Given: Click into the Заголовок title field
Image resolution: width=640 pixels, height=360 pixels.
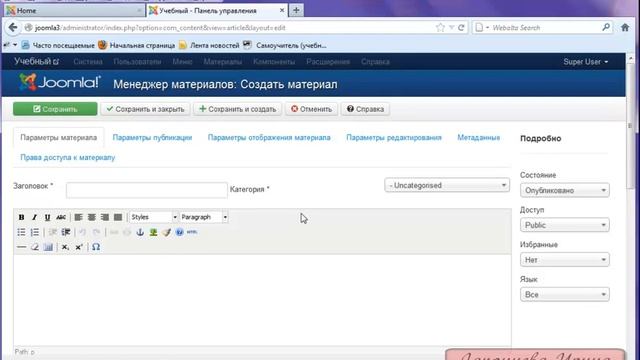Looking at the screenshot, I should (147, 190).
